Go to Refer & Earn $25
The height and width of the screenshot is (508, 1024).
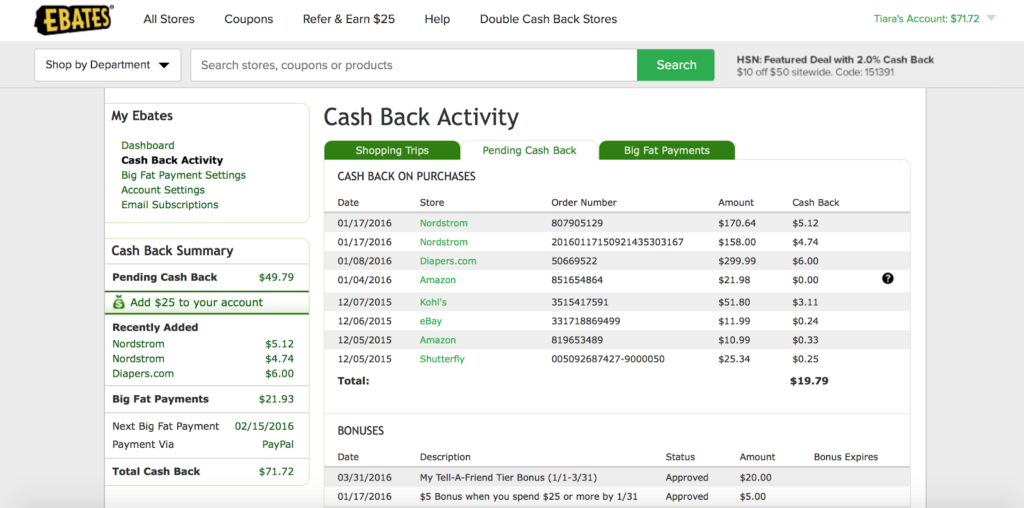click(349, 19)
